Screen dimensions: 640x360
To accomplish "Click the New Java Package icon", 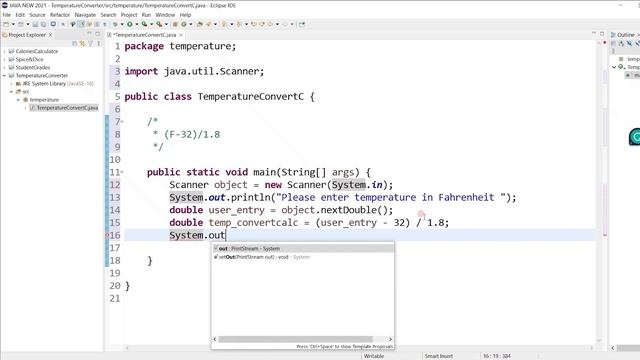I will 175,24.
